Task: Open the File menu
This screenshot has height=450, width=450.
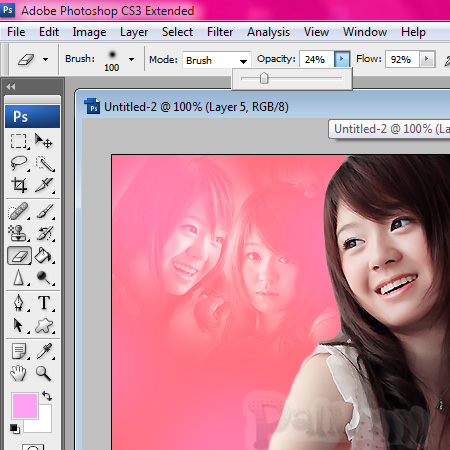Action: pos(16,32)
